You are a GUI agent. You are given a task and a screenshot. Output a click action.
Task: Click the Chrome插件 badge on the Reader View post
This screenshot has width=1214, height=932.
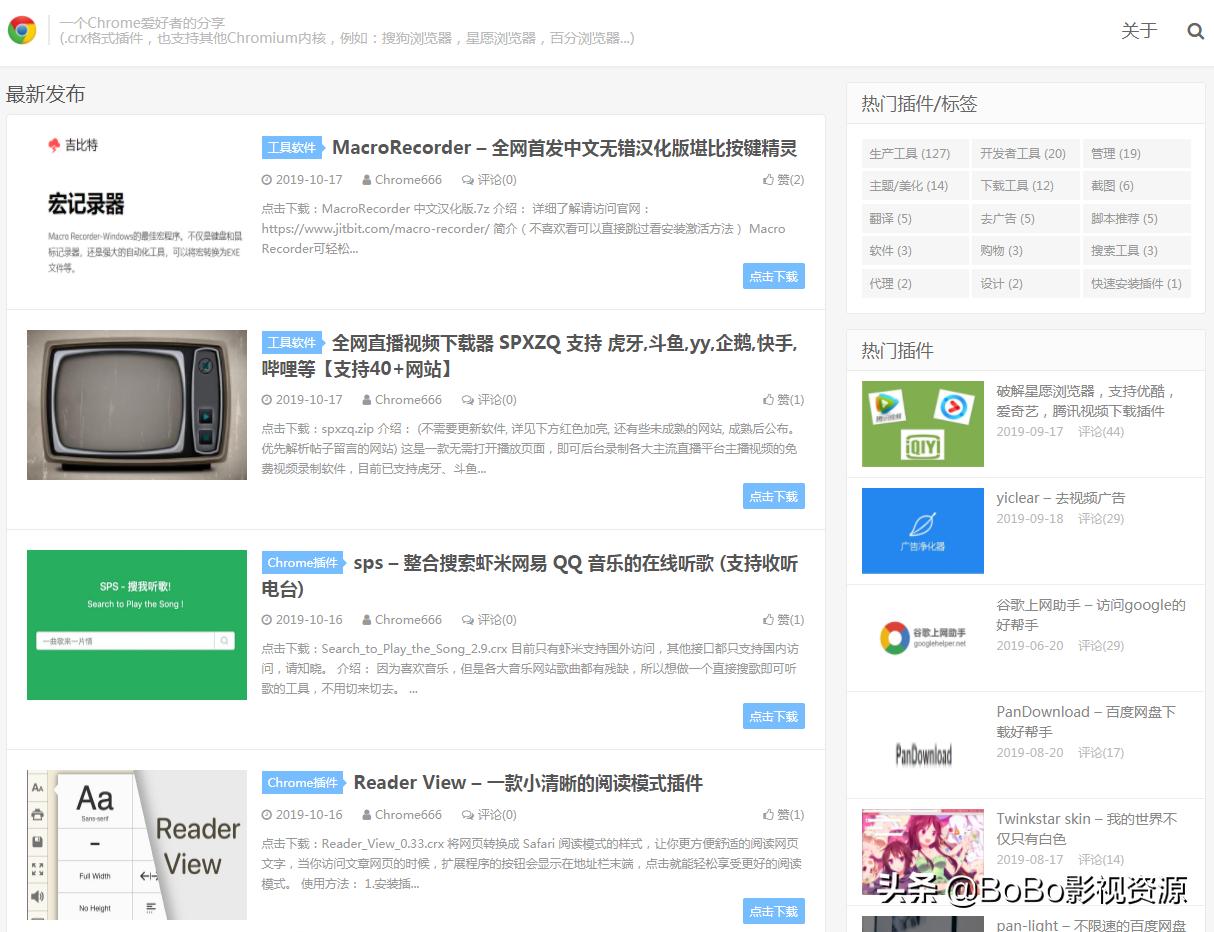tap(301, 782)
